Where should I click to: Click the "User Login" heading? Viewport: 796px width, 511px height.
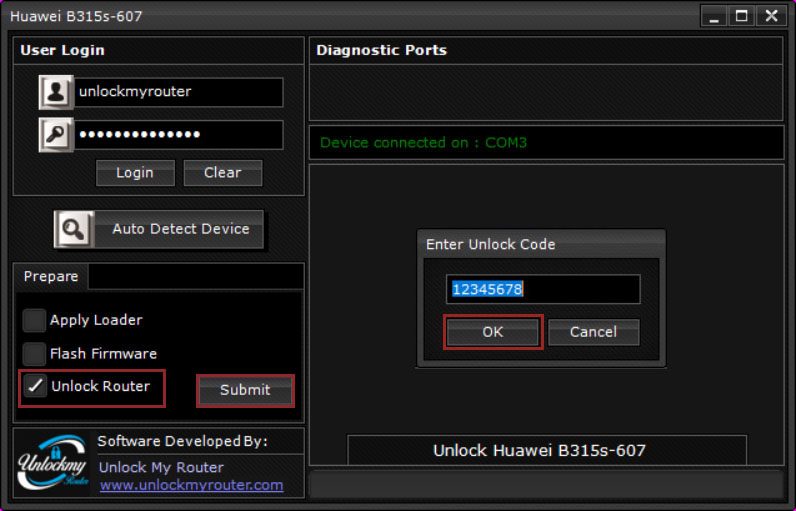coord(62,50)
